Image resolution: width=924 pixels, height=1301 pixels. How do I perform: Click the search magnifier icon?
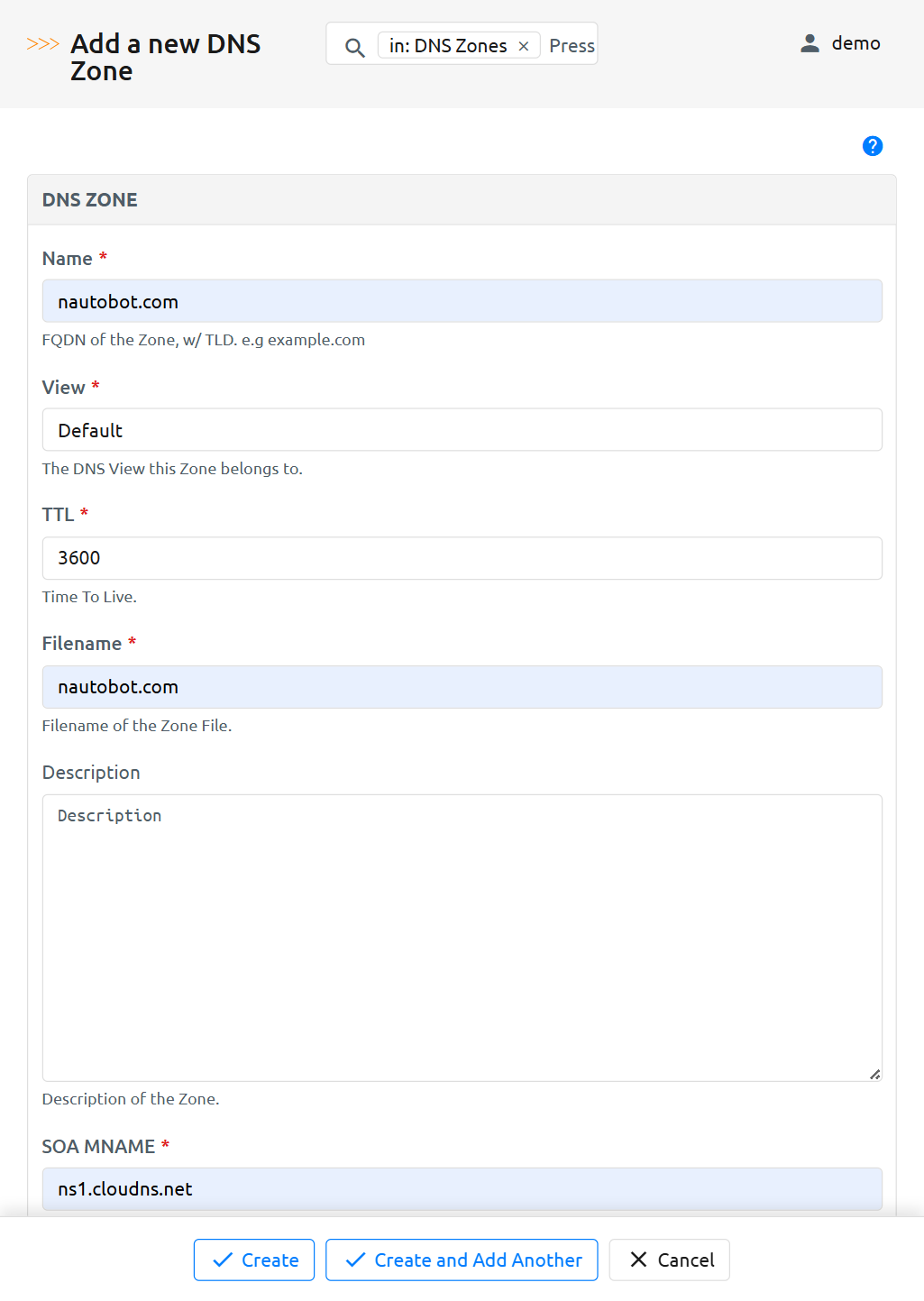tap(354, 47)
